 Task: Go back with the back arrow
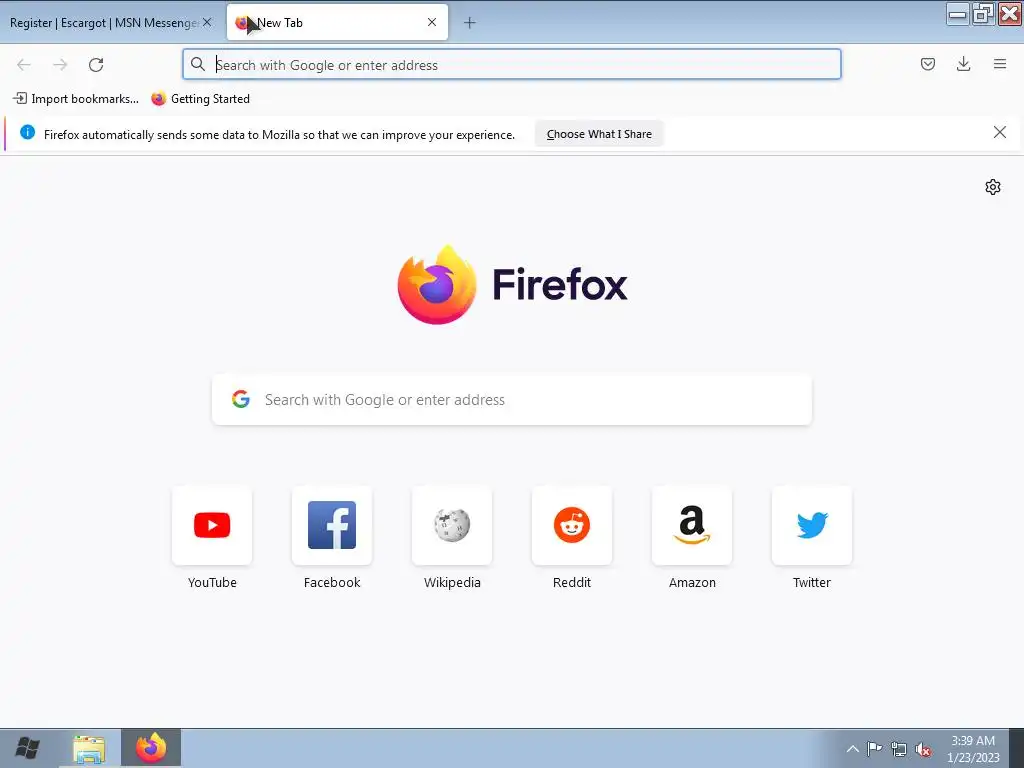coord(24,65)
